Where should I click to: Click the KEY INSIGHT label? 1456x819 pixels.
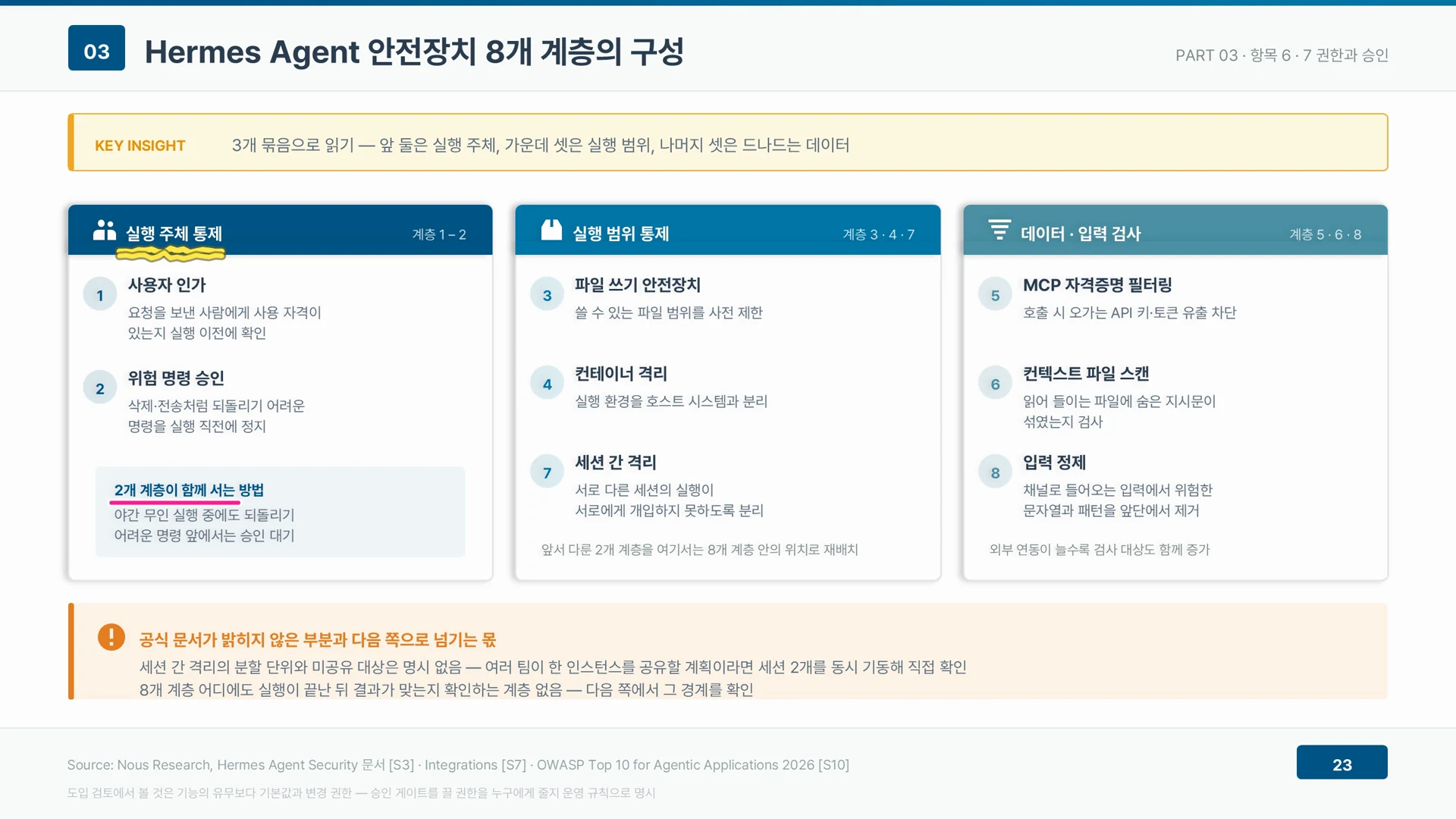140,145
